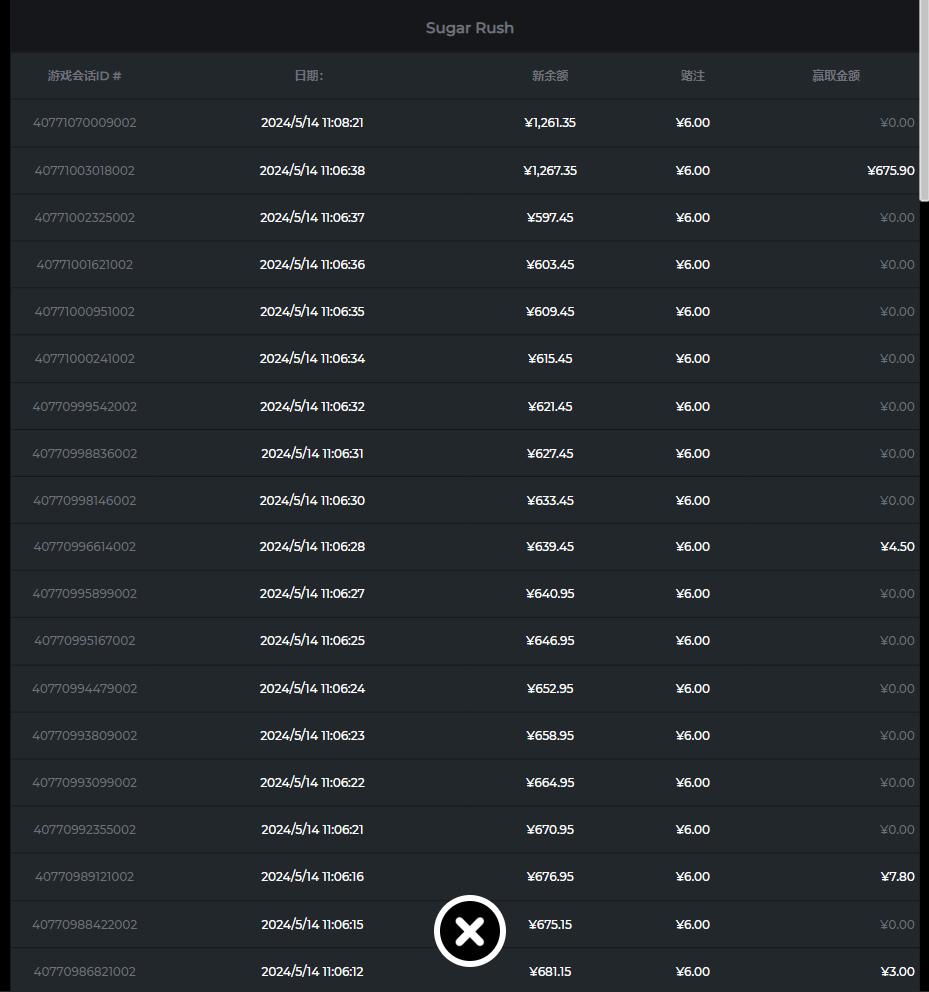929x992 pixels.
Task: Open session 40771000951002
Action: [x=85, y=311]
